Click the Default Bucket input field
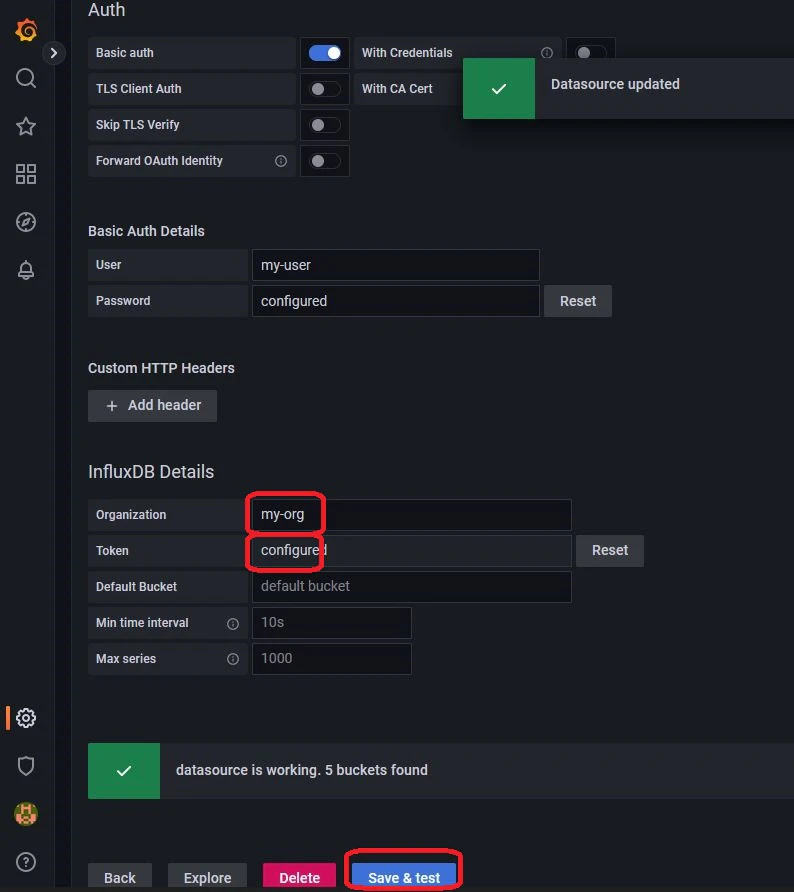Screen dimensions: 794x892 coord(412,587)
